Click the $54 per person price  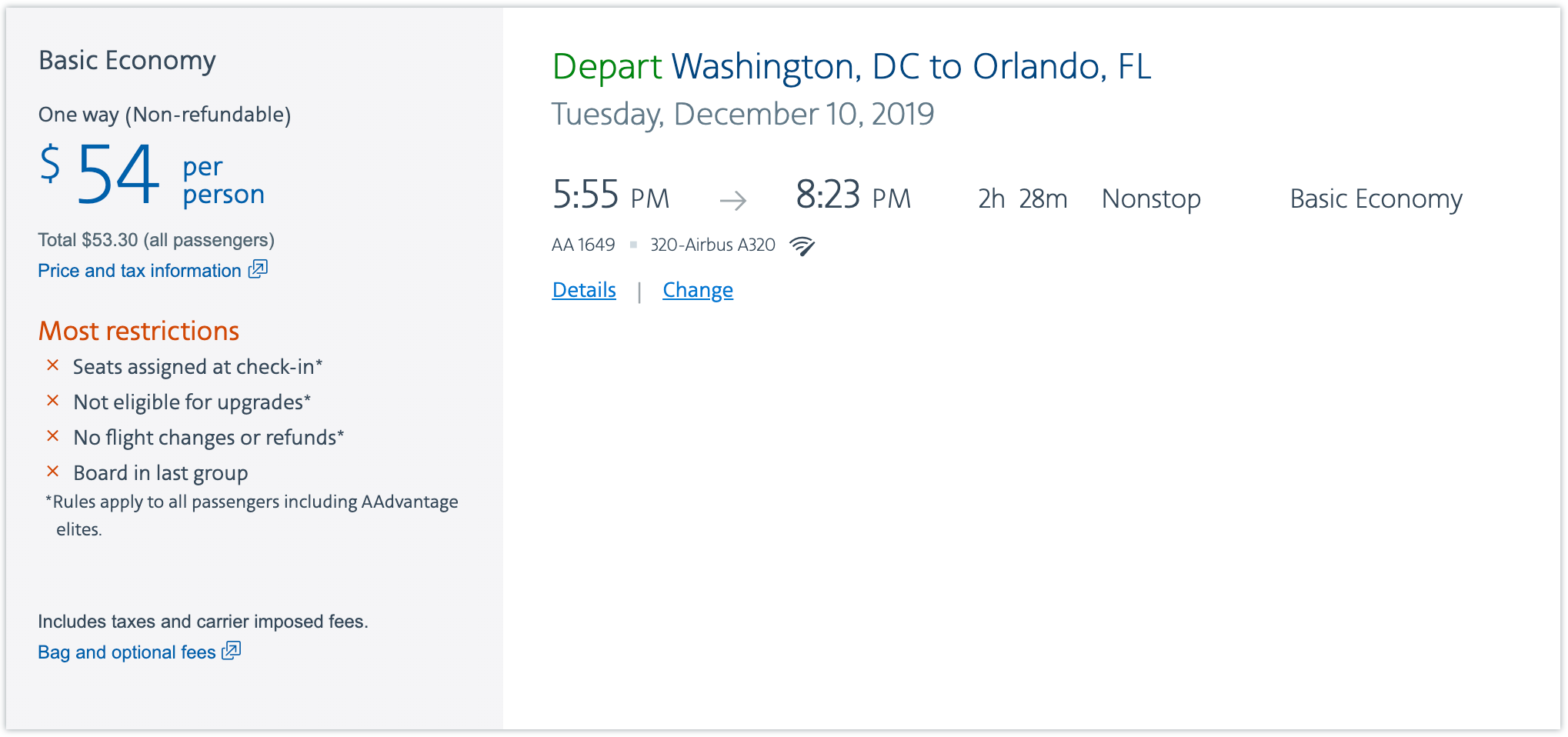tap(152, 174)
